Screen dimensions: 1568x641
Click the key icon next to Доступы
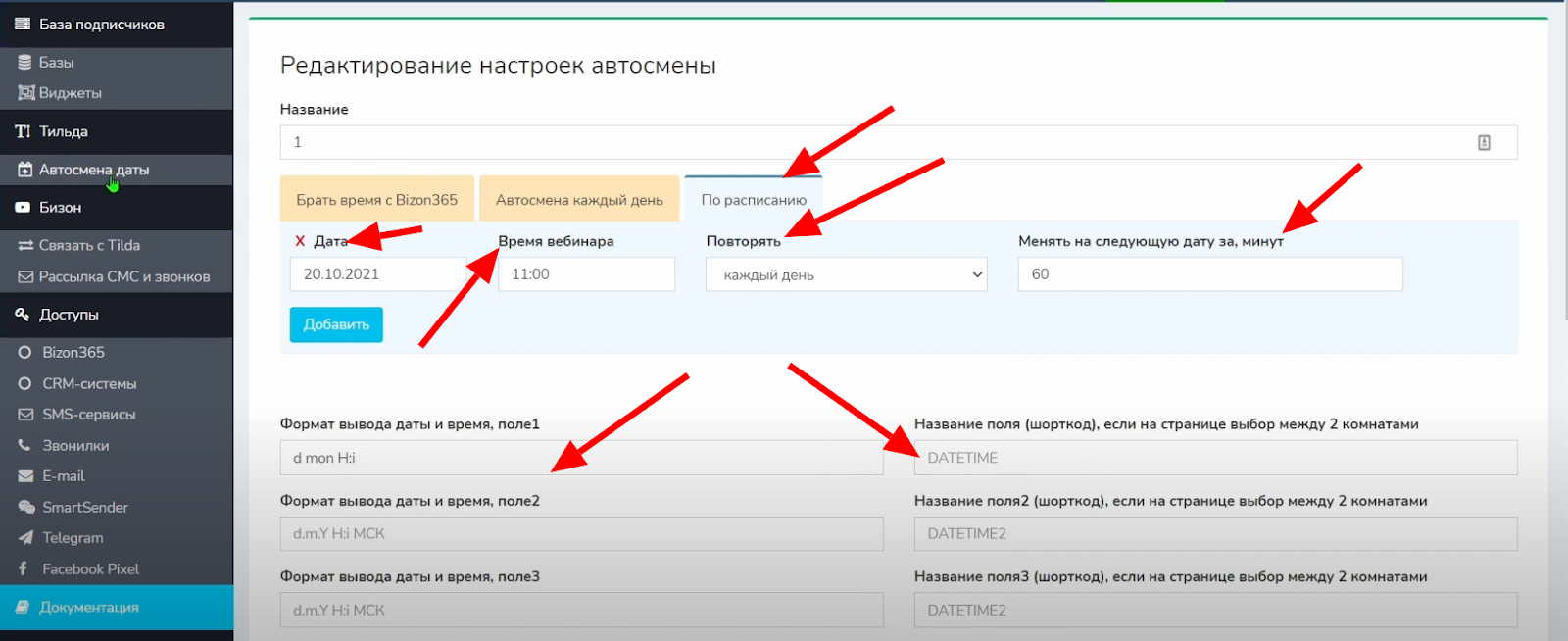pyautogui.click(x=24, y=315)
